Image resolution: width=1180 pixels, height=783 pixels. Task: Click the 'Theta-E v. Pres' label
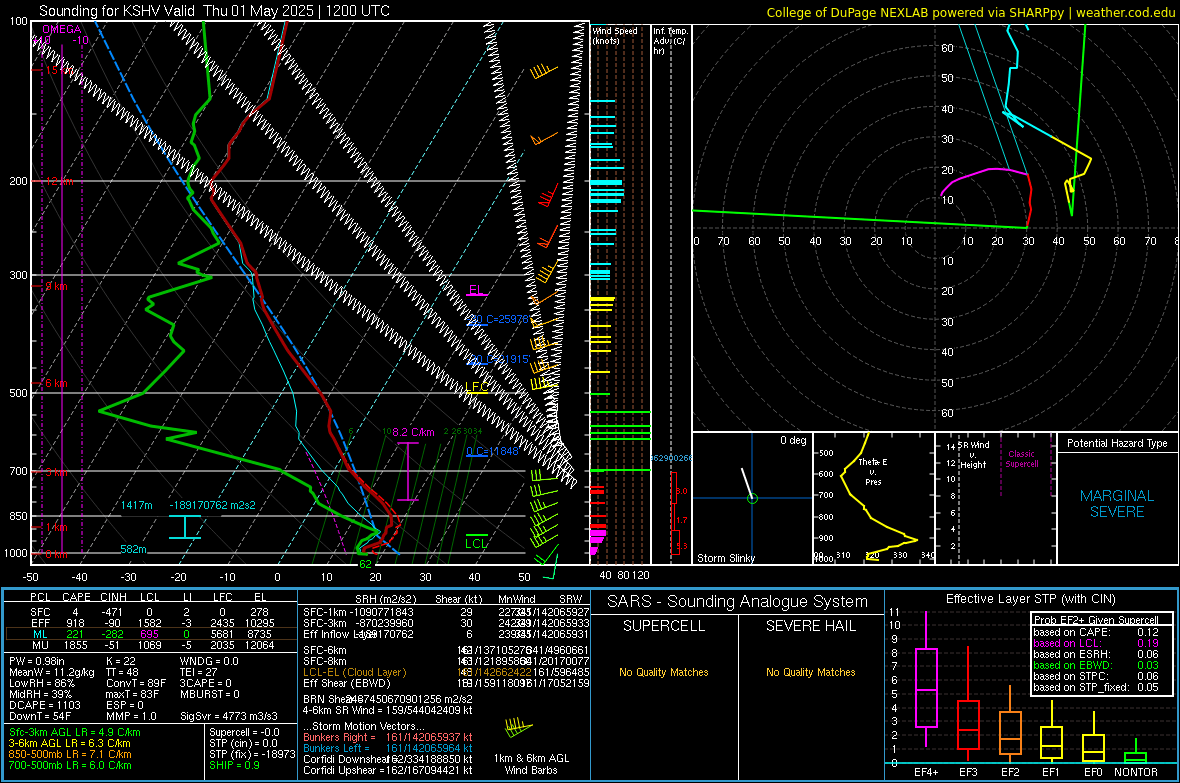pos(873,471)
